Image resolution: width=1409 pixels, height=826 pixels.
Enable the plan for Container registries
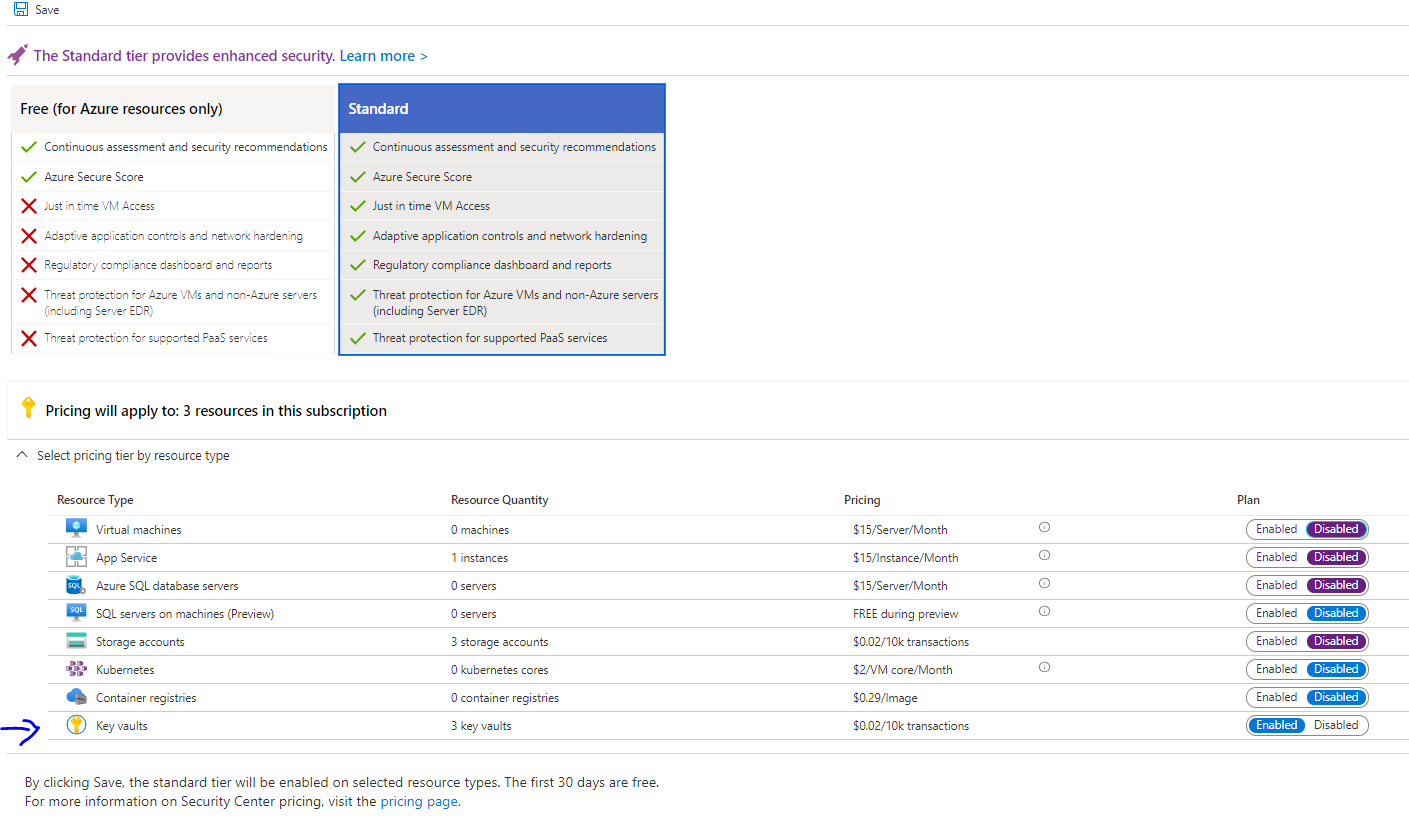pyautogui.click(x=1276, y=697)
